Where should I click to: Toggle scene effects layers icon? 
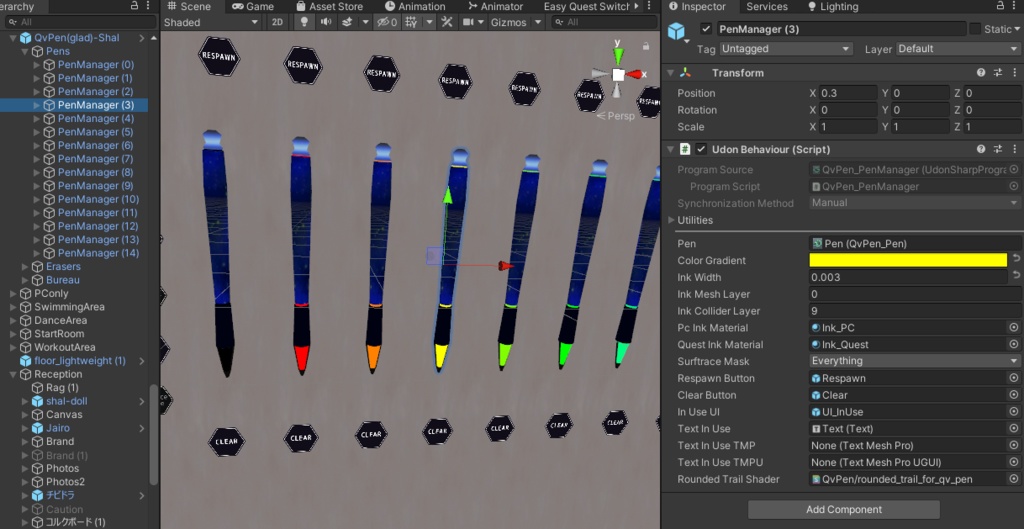347,22
